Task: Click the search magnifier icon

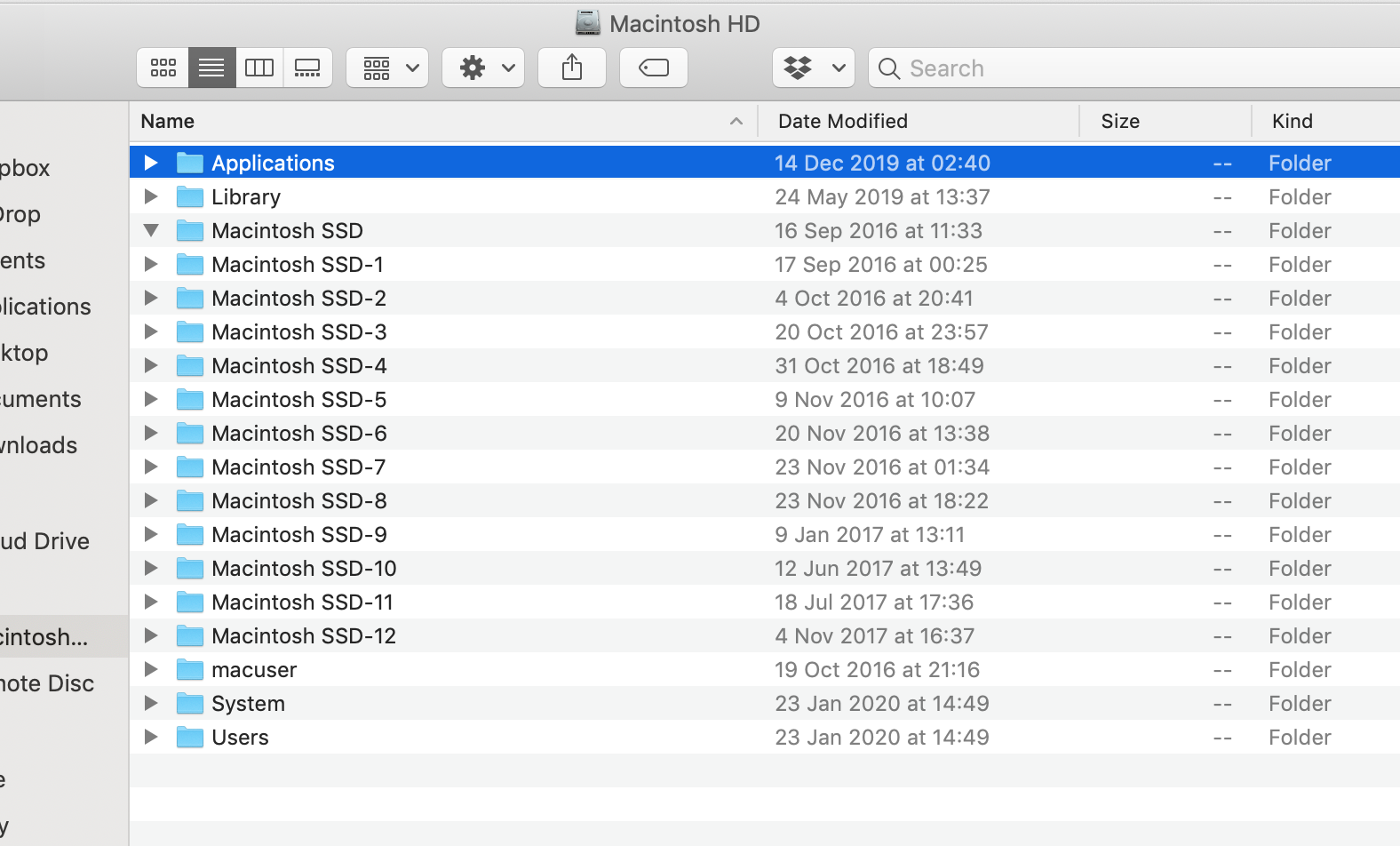Action: 888,68
